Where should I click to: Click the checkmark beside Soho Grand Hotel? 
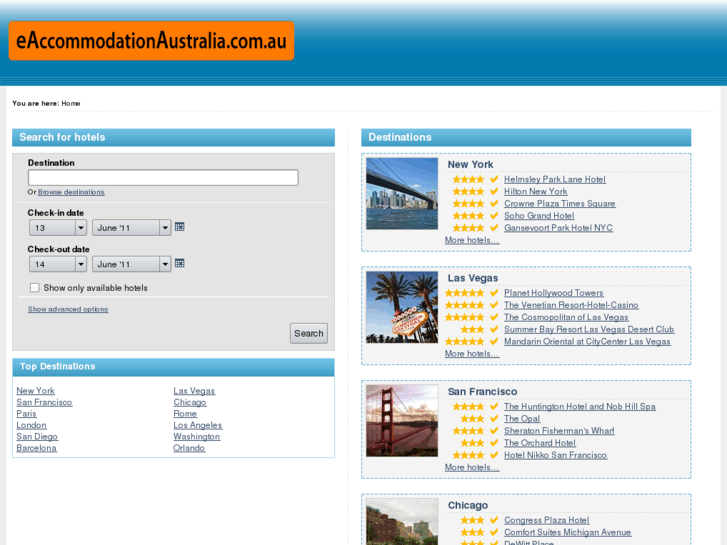[494, 216]
